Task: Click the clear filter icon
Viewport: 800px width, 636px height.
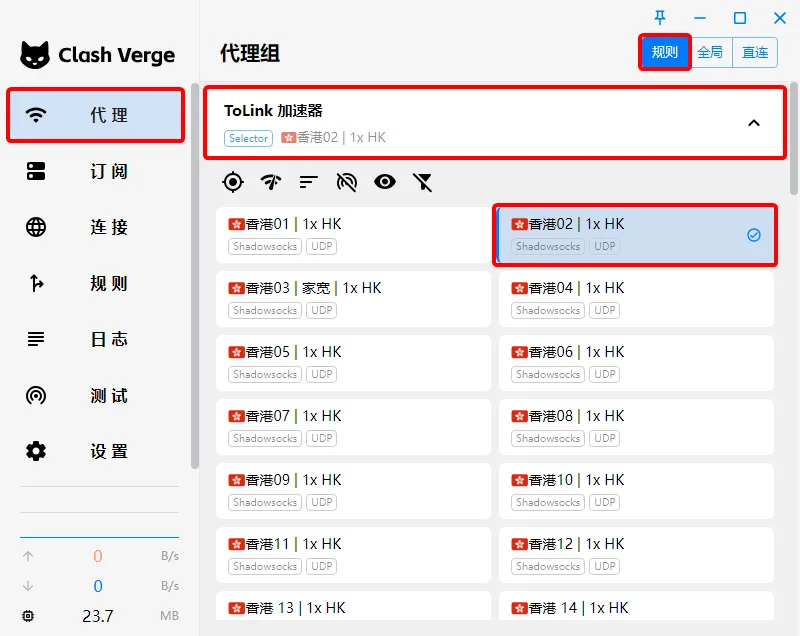Action: pos(421,182)
